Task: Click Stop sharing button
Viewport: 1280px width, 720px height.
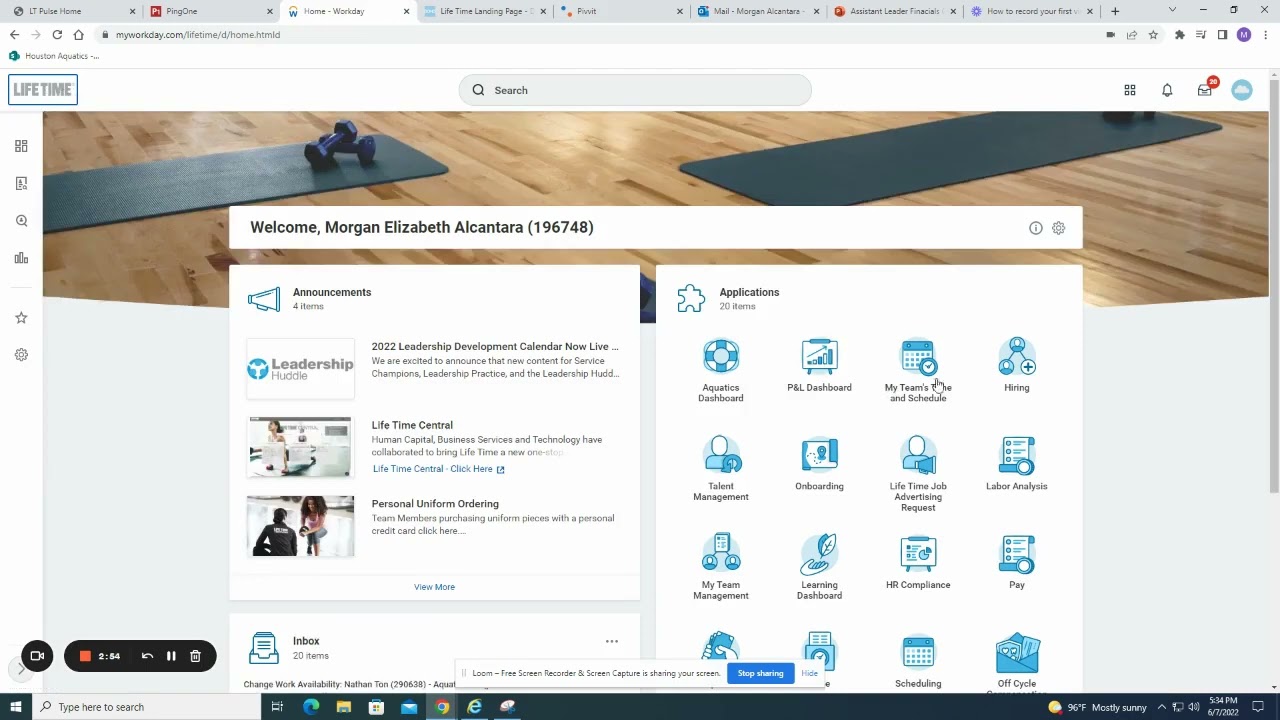Action: click(760, 673)
